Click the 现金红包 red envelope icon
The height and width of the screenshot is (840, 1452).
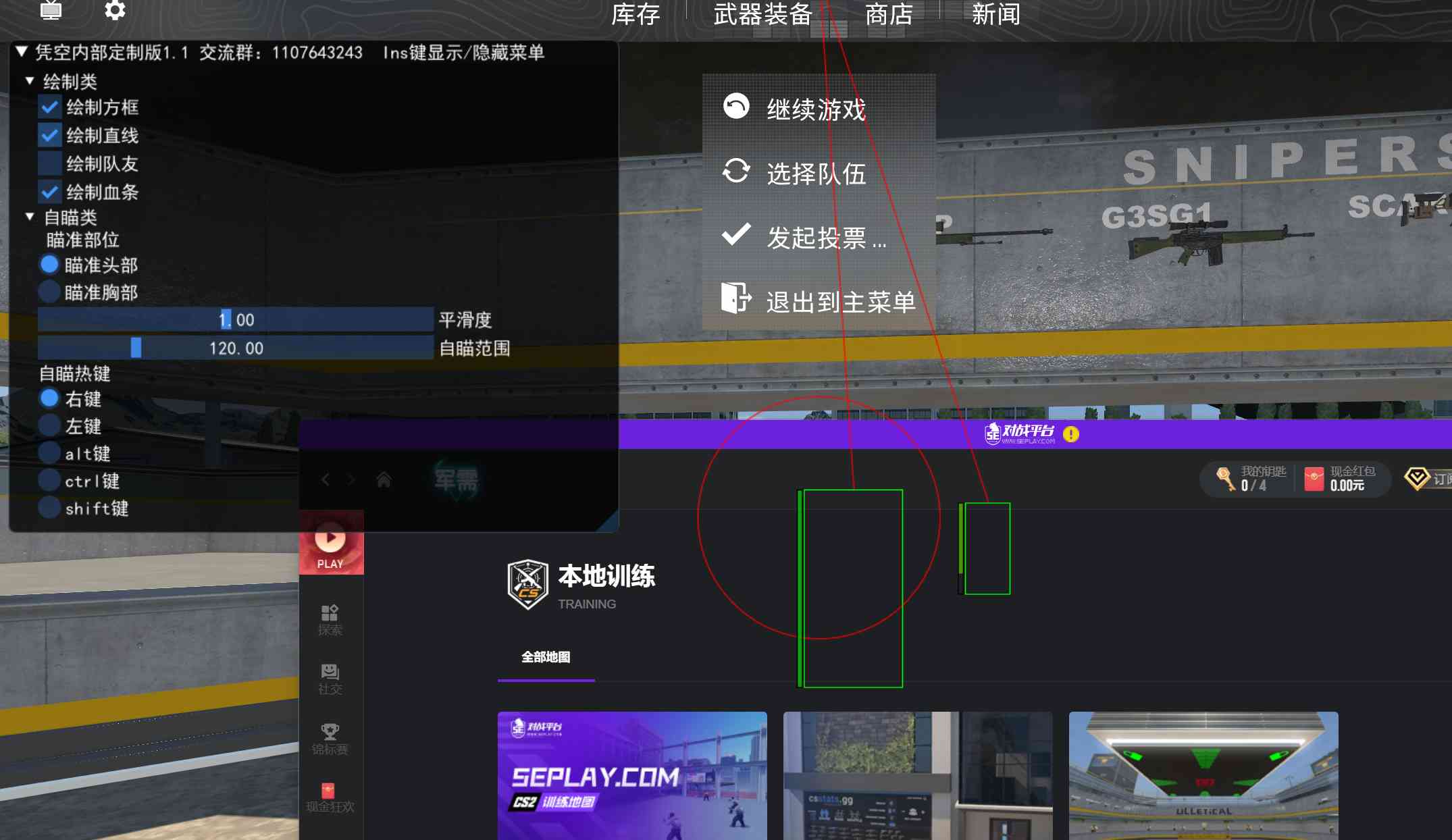click(x=1314, y=479)
